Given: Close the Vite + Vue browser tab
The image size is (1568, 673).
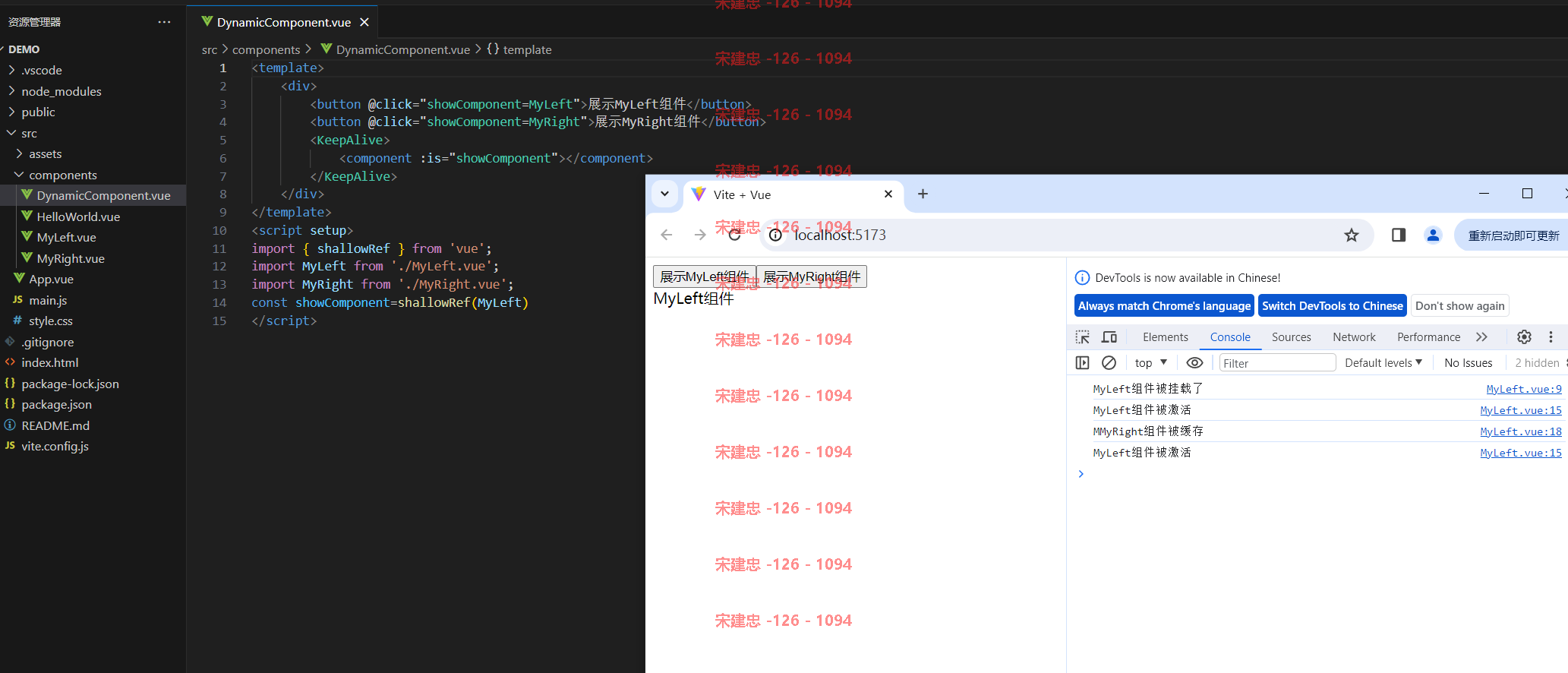Looking at the screenshot, I should click(x=888, y=194).
